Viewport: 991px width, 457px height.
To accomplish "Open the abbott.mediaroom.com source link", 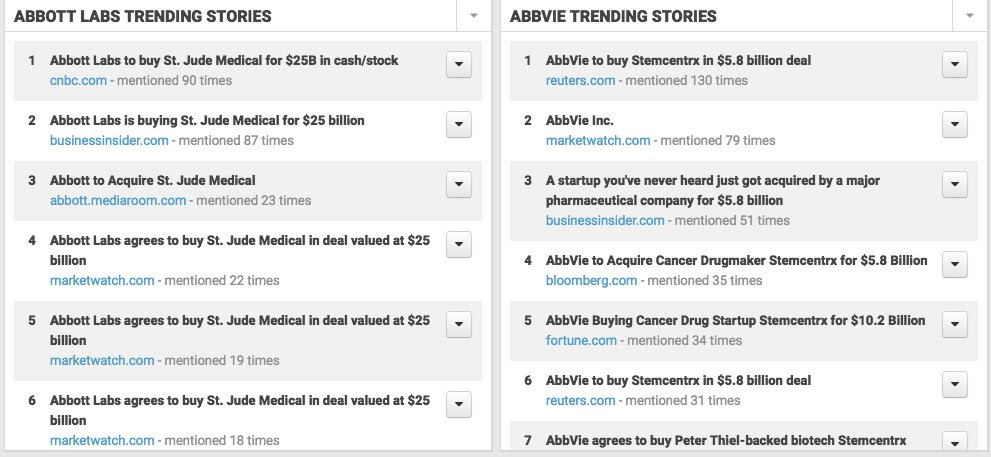I will click(x=118, y=200).
